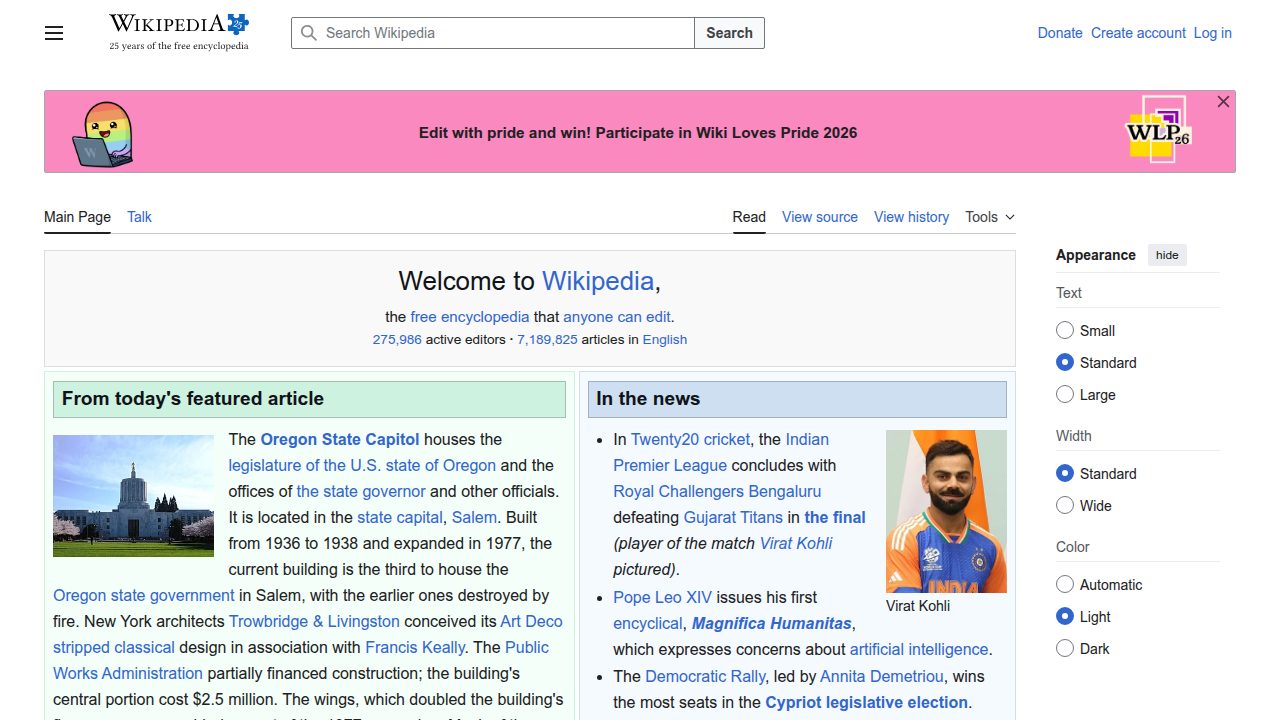The width and height of the screenshot is (1280, 720).
Task: Select Small text size
Action: pos(1065,330)
